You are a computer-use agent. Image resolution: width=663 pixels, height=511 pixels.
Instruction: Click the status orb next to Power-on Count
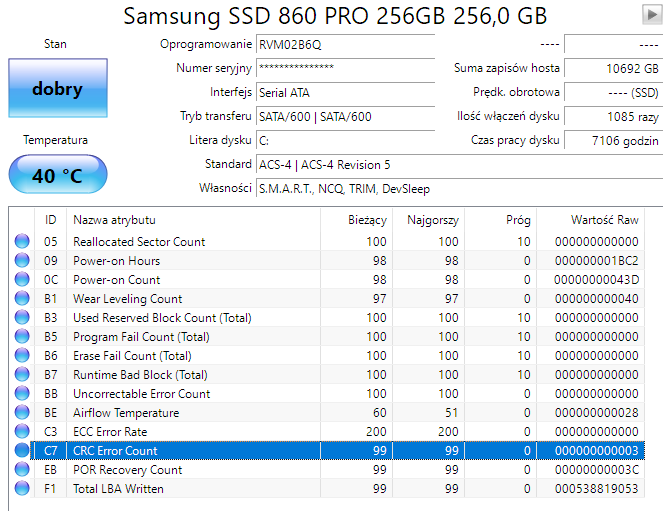pos(22,279)
